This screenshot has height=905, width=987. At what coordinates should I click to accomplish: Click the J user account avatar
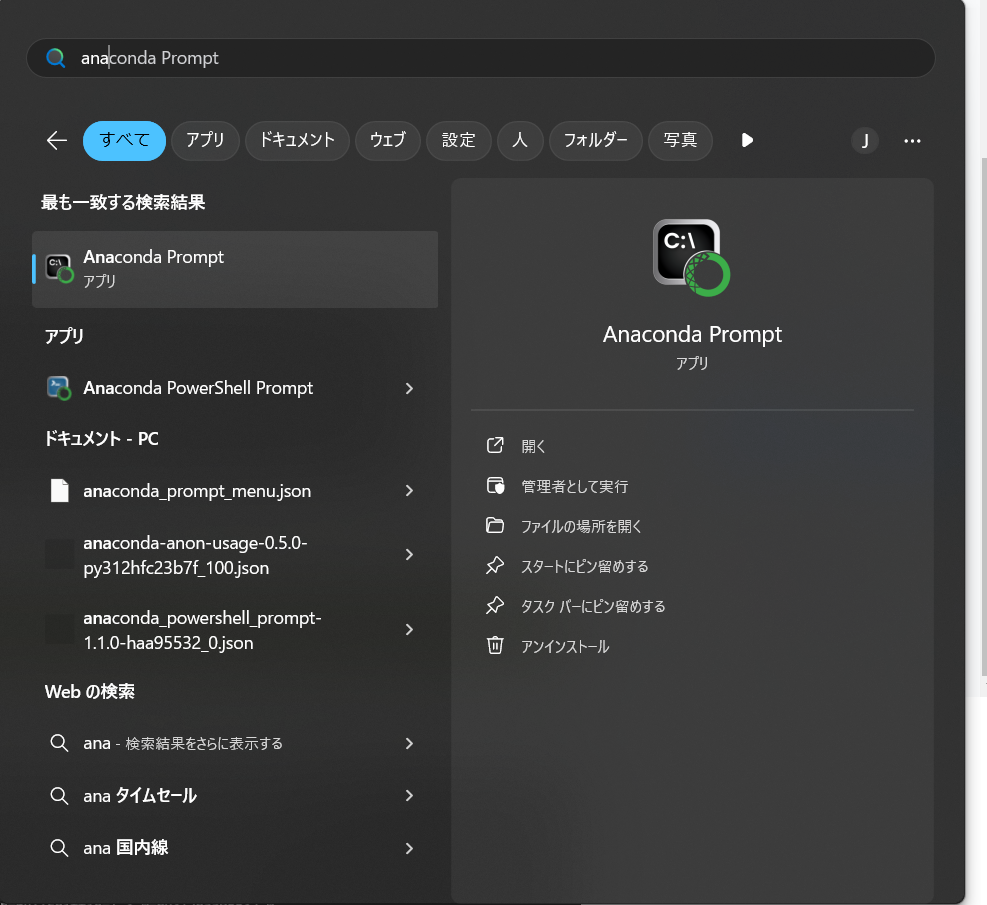(x=865, y=141)
